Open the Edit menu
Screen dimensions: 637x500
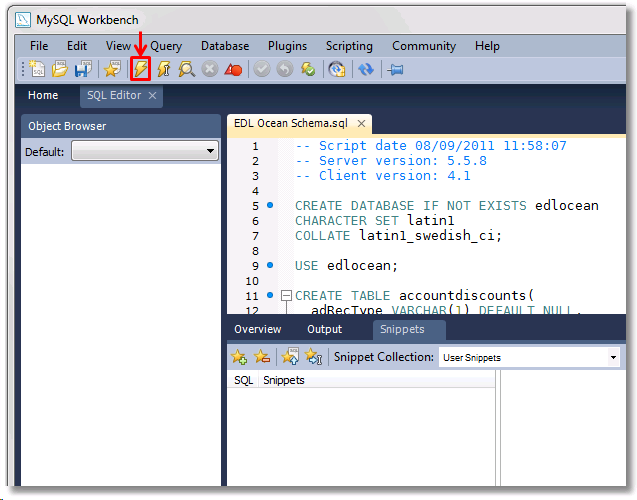click(77, 46)
